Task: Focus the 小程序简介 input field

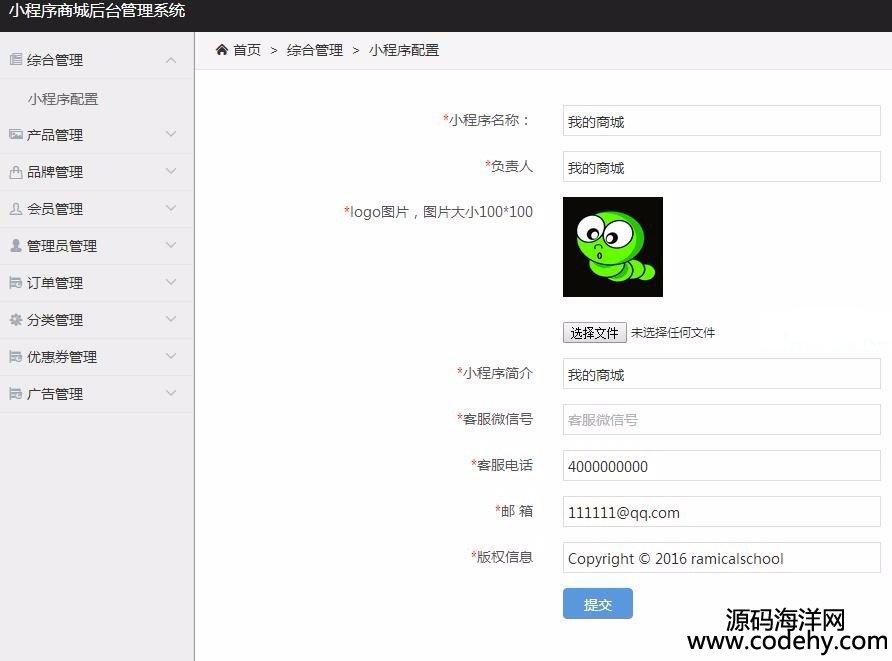Action: tap(721, 374)
